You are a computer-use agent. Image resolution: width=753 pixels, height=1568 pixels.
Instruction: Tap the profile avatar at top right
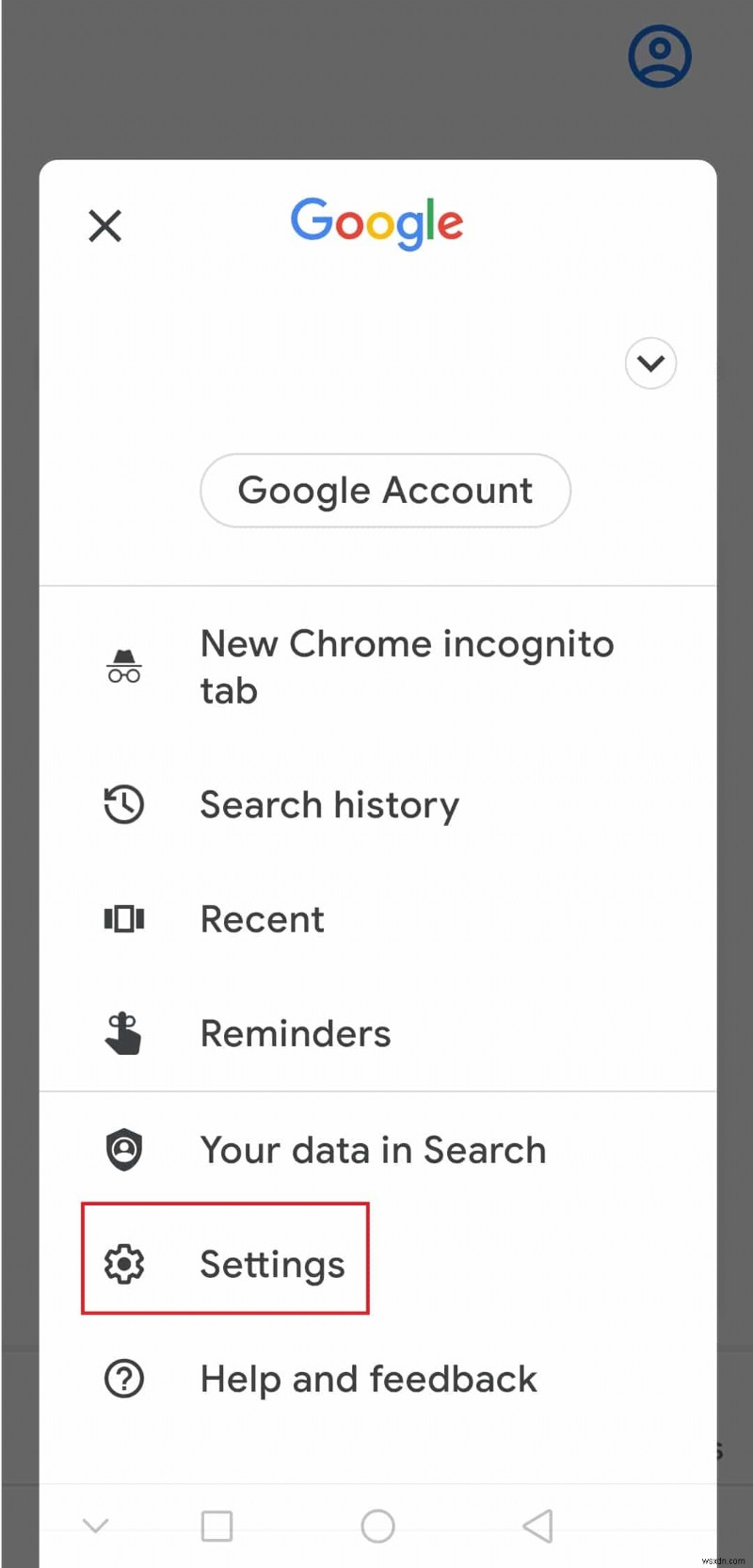(x=659, y=57)
